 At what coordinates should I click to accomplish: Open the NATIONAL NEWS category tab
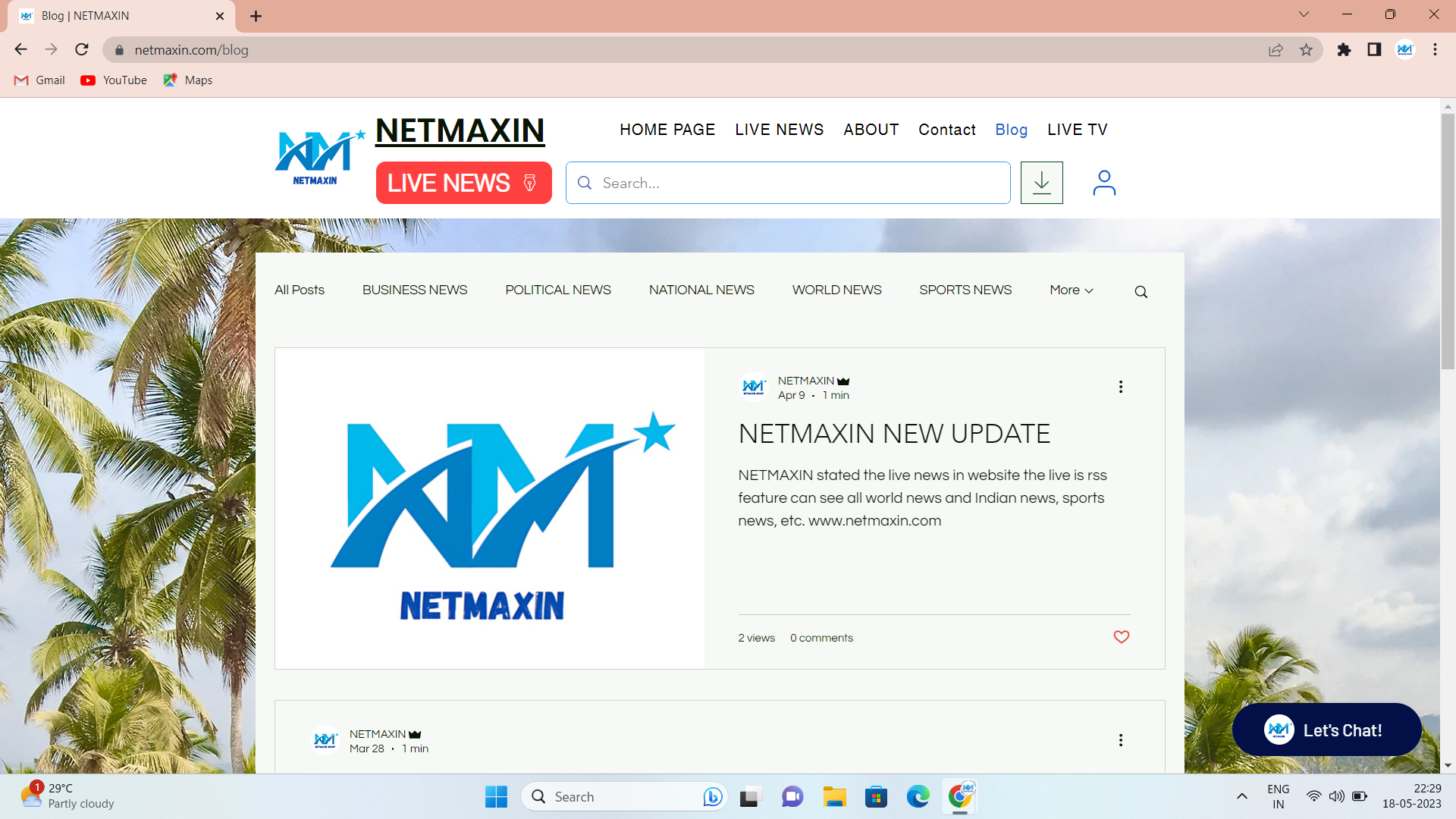(x=701, y=290)
